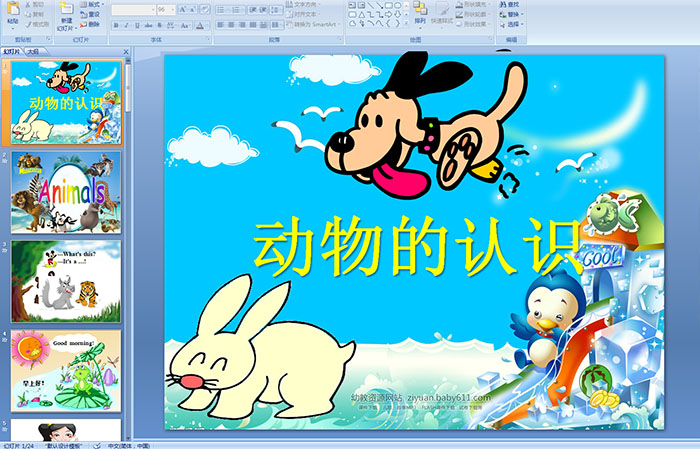Viewport: 700px width, 449px height.
Task: Toggle the Bullets list button
Action: click(222, 10)
